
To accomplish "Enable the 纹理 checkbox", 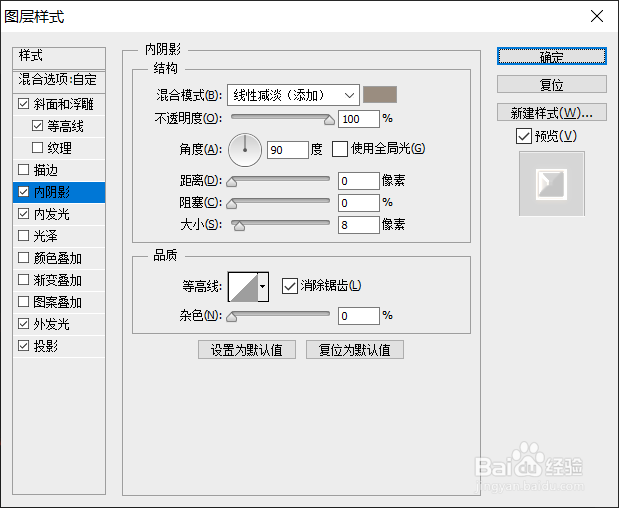I will (37, 148).
